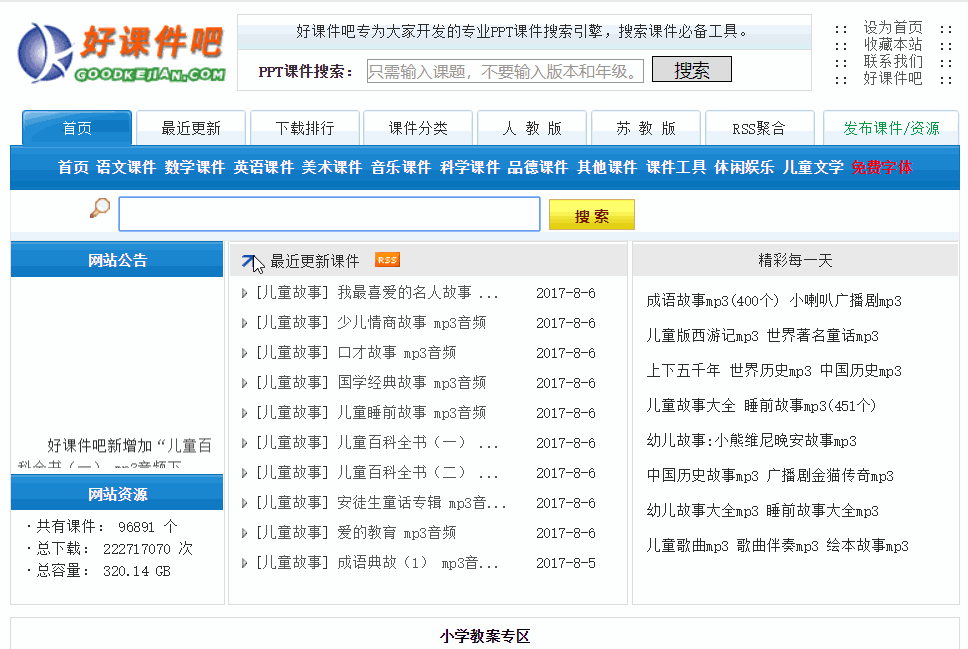
Task: Click the triangle bullet before 口才故事
Action: coord(244,353)
